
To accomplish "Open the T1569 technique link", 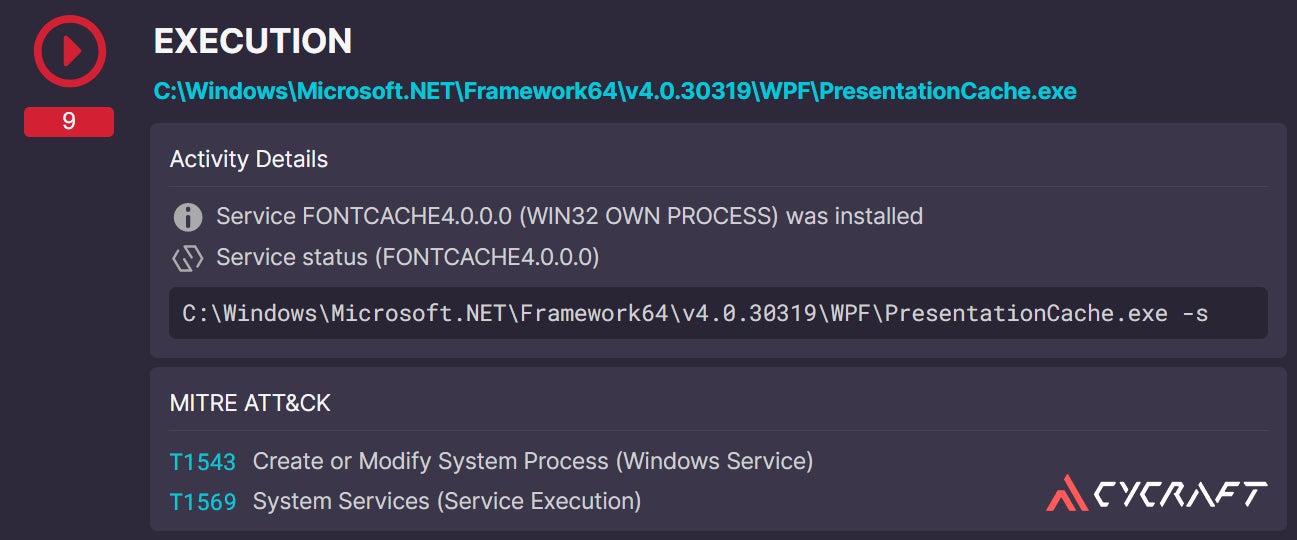I will tap(203, 501).
